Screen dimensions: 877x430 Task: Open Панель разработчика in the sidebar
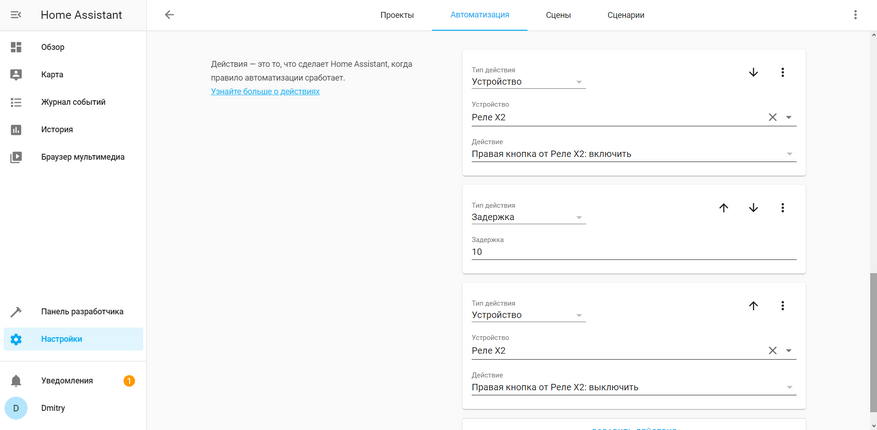point(73,311)
